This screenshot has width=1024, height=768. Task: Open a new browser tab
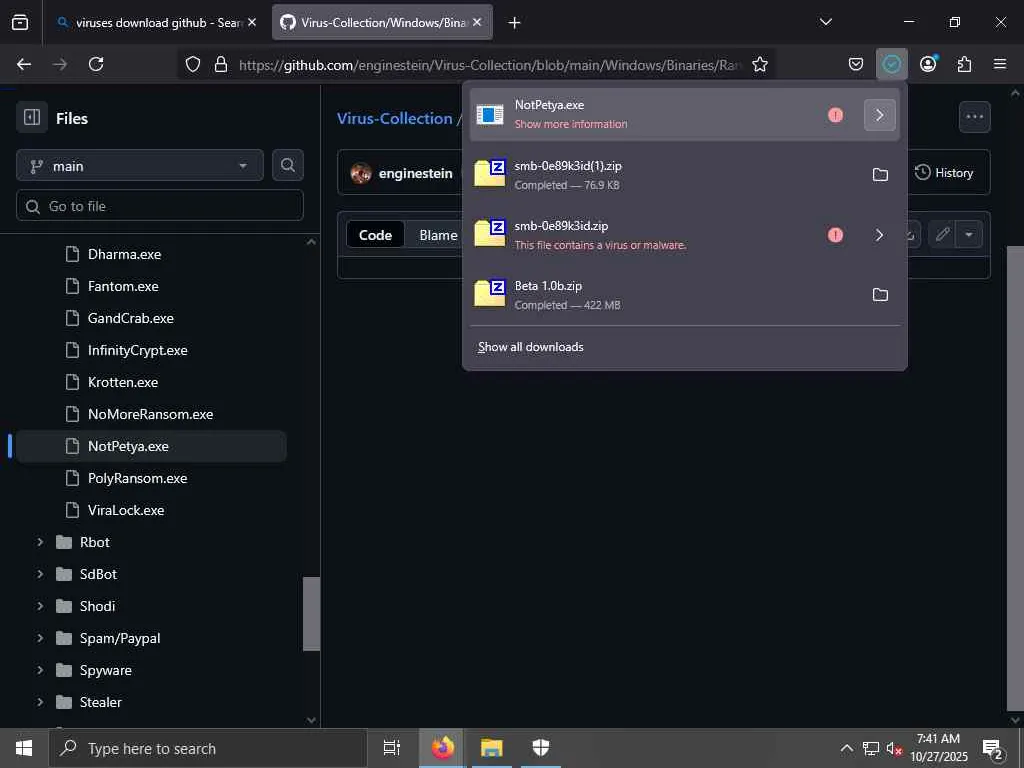515,23
